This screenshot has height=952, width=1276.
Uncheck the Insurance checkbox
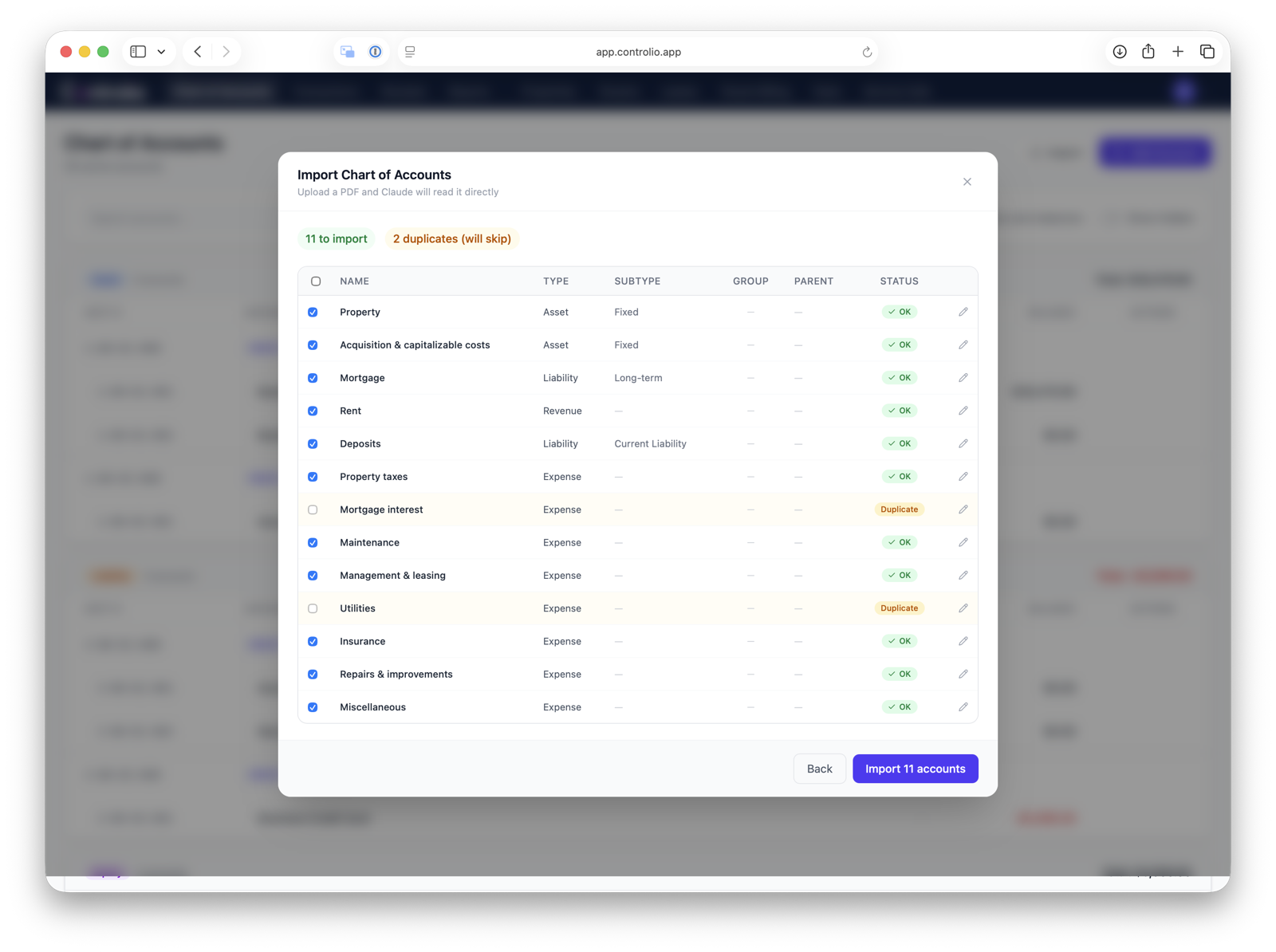pyautogui.click(x=313, y=642)
